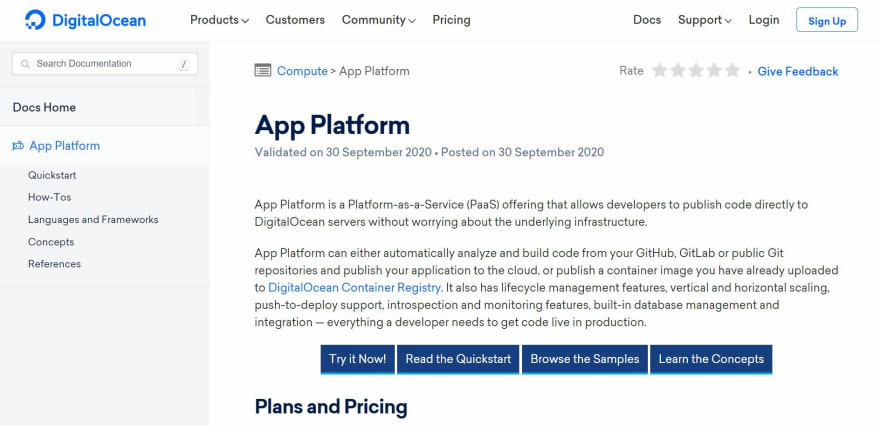Viewport: 880px width, 426px height.
Task: Expand the Support dropdown menu
Action: click(705, 20)
